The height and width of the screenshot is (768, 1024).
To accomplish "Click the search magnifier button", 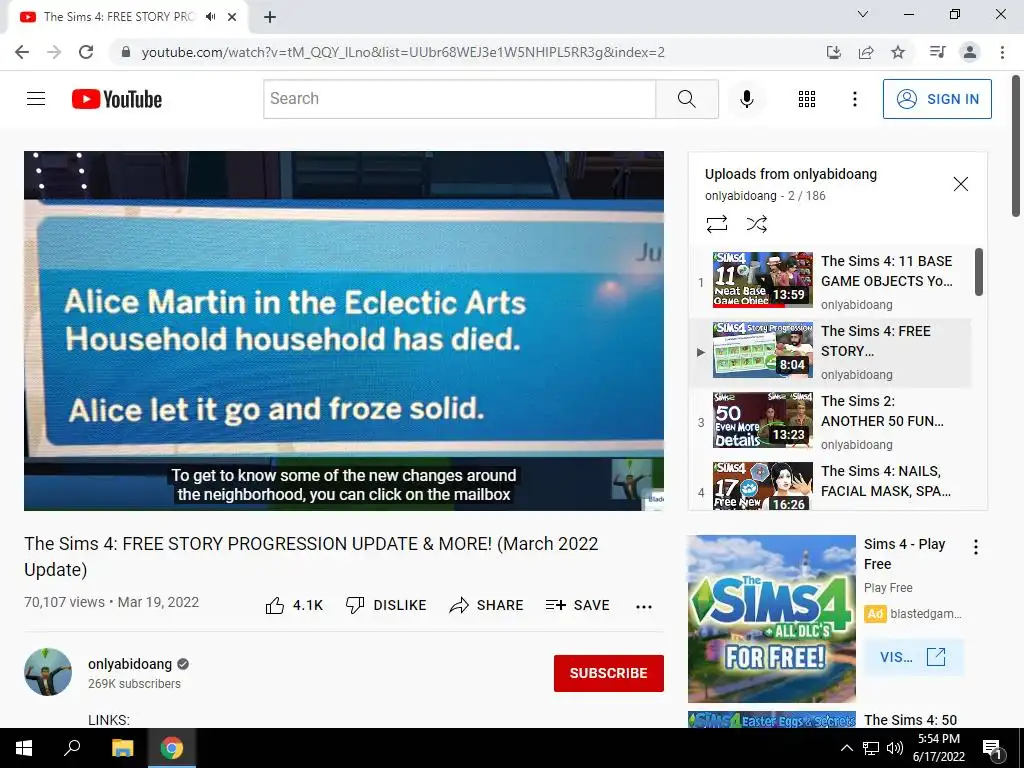I will tap(687, 99).
